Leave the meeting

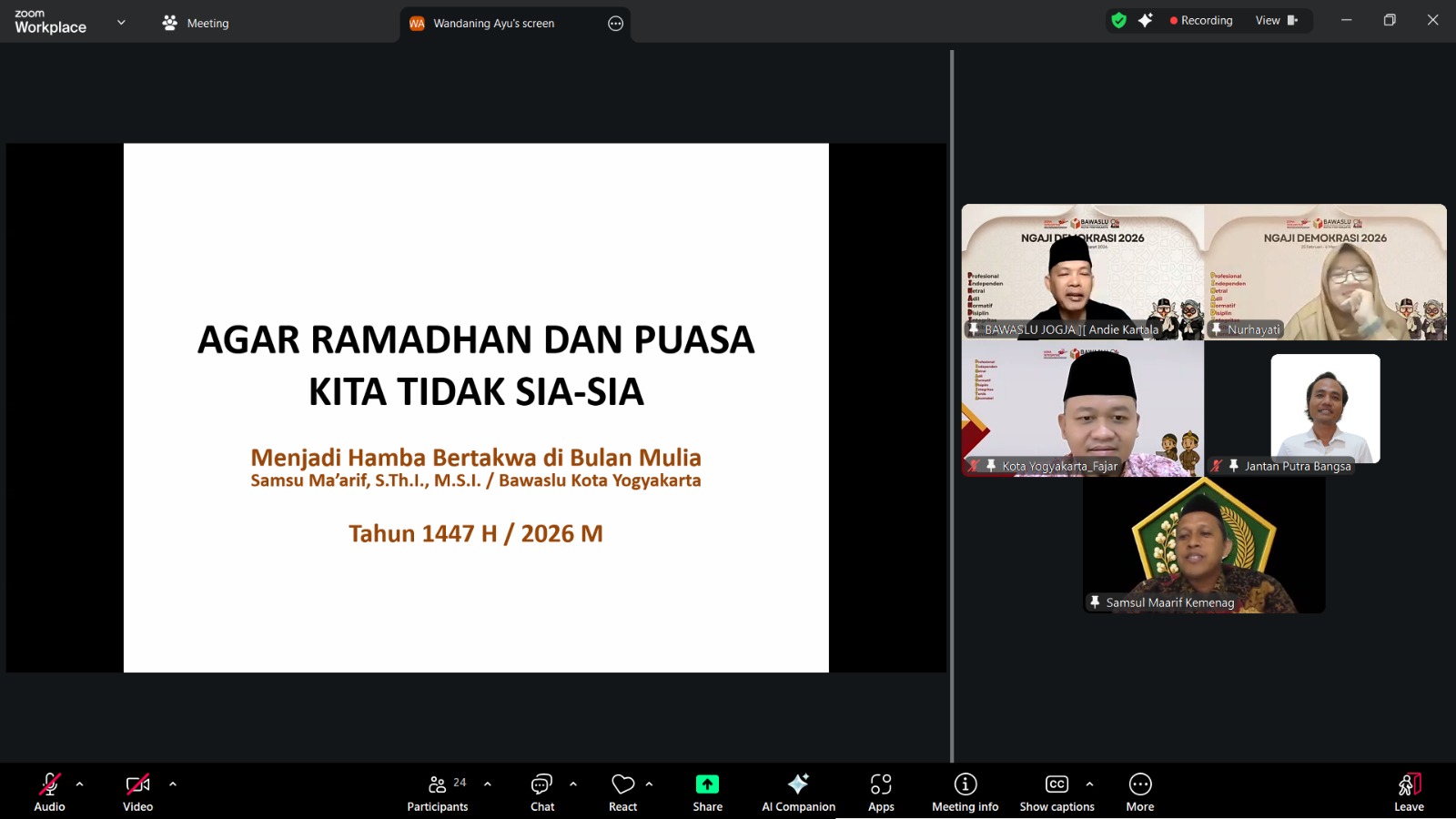tap(1408, 790)
